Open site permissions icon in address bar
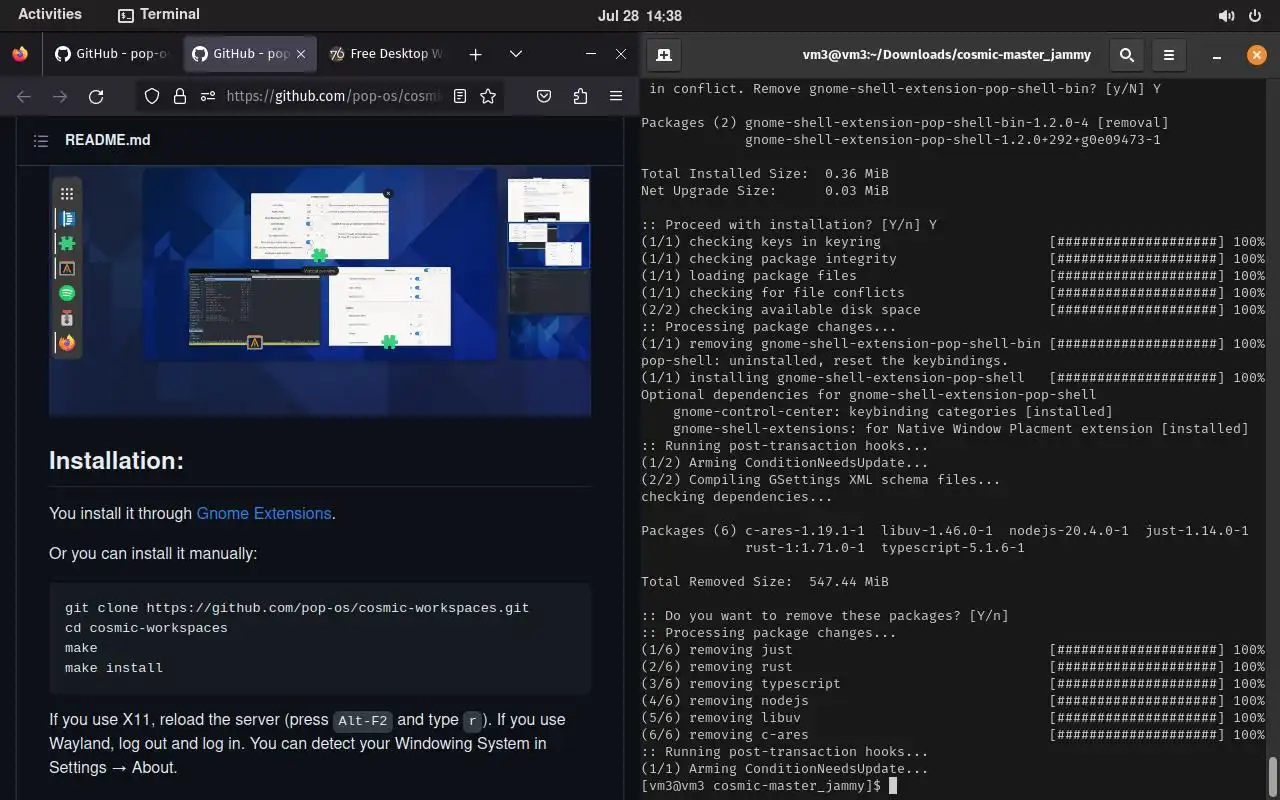Image resolution: width=1280 pixels, height=800 pixels. pyautogui.click(x=207, y=96)
